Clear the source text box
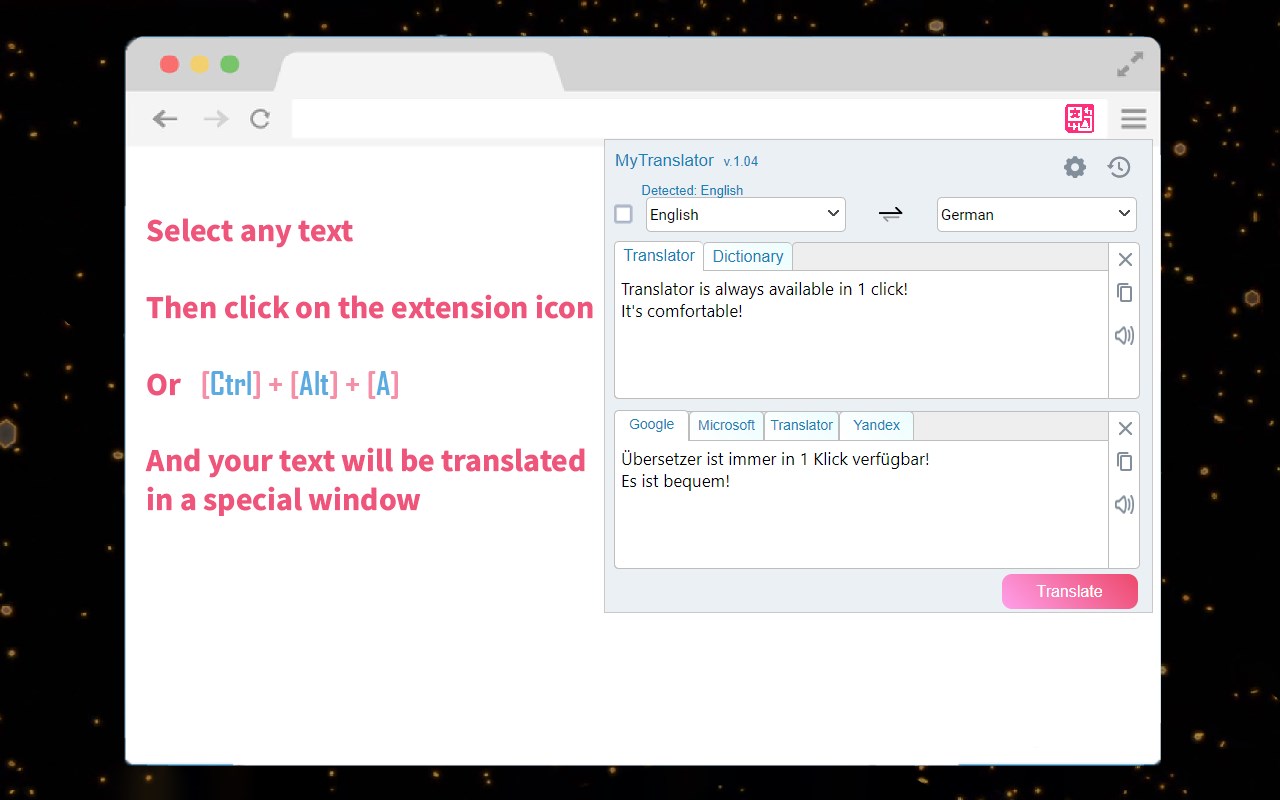1280x800 pixels. coord(1125,260)
